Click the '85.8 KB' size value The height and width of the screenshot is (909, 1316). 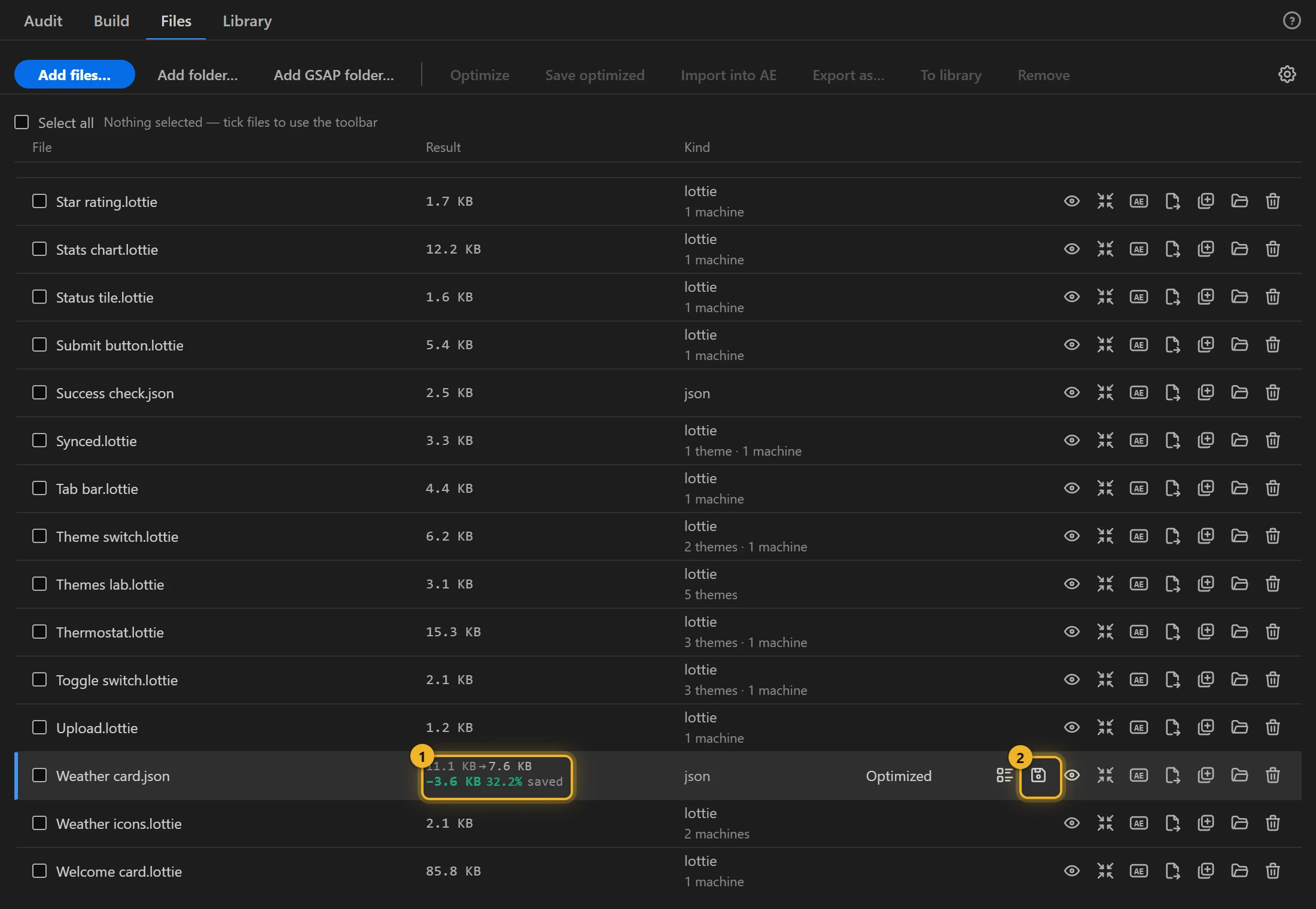tap(453, 871)
